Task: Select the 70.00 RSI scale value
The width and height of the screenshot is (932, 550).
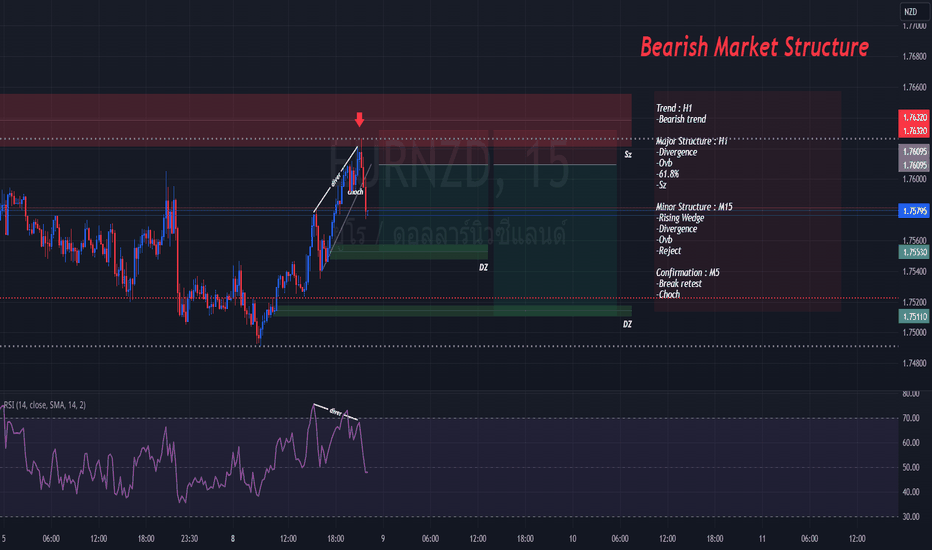Action: [x=911, y=419]
